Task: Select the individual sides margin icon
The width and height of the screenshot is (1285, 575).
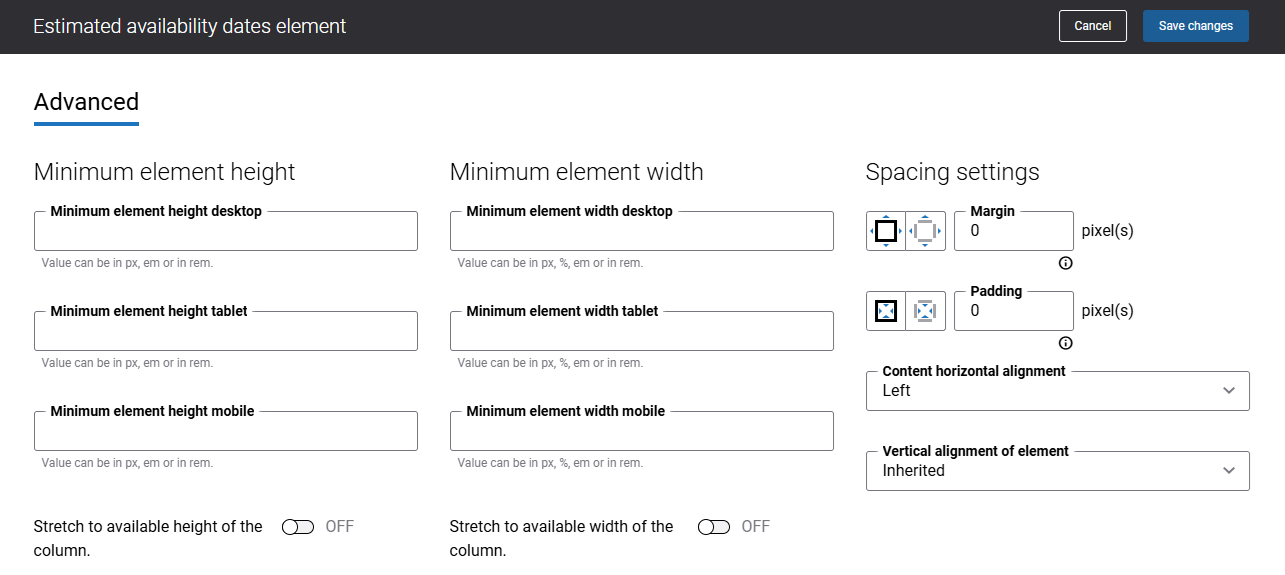Action: (925, 231)
